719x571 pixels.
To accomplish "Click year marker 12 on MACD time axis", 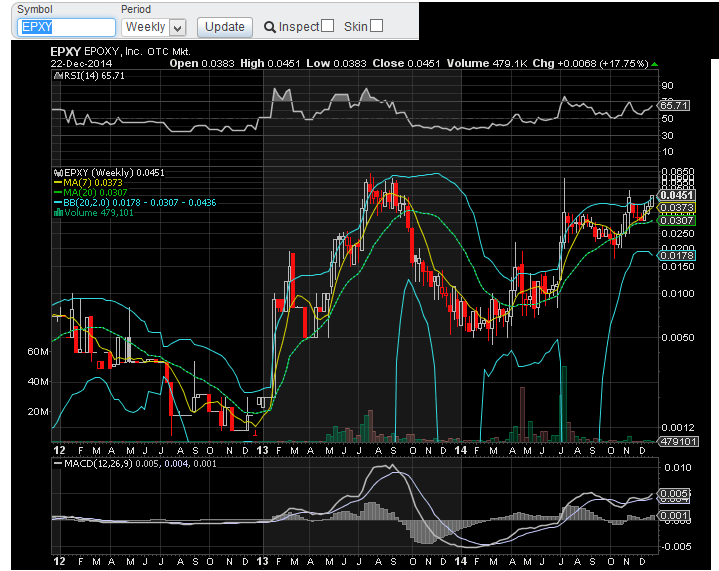I will 59,561.
